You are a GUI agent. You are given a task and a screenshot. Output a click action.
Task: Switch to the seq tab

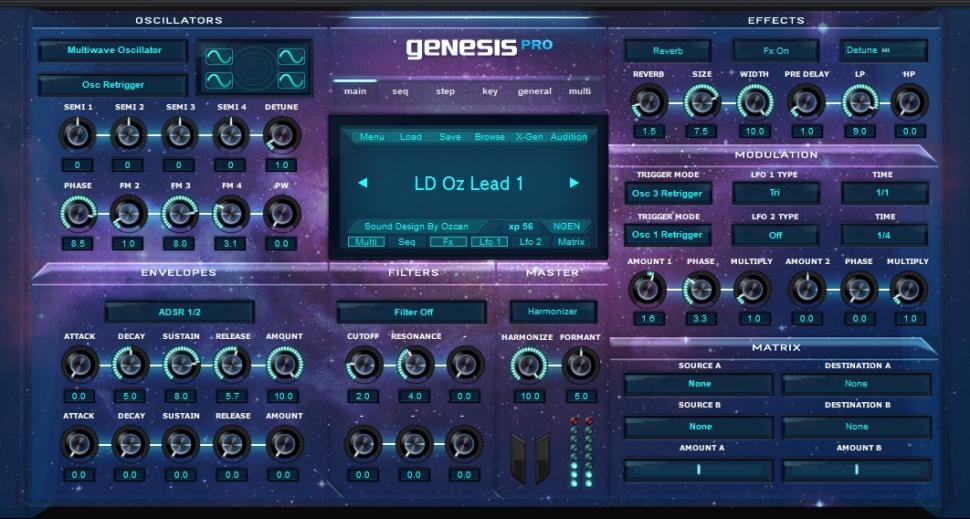pos(400,92)
